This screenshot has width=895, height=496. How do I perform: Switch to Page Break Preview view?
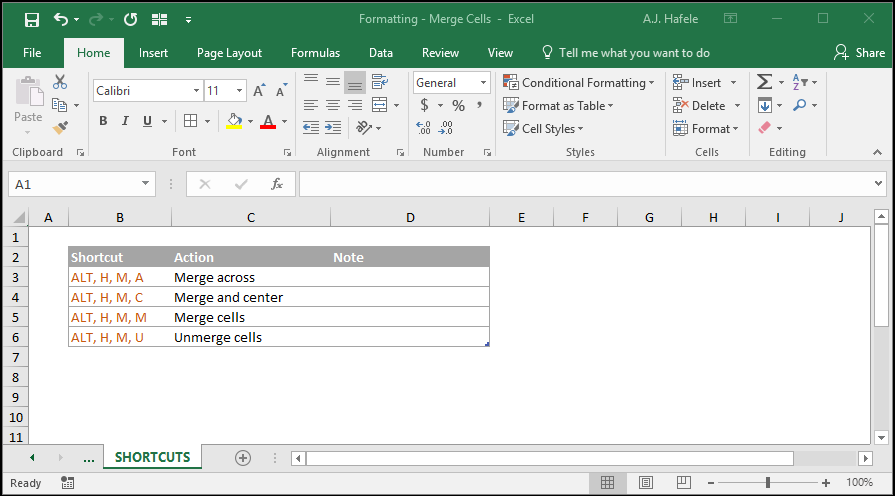[683, 482]
